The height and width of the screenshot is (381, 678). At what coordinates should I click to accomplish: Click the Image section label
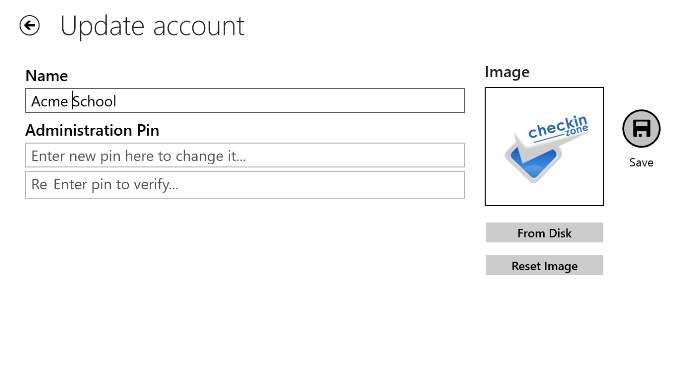pyautogui.click(x=507, y=72)
